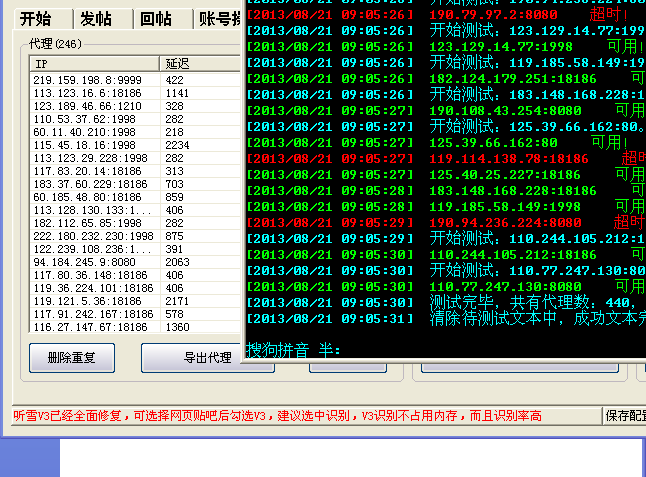Select proxy row 222.180.232.230:1998
This screenshot has width=646, height=477.
pyautogui.click(x=94, y=236)
